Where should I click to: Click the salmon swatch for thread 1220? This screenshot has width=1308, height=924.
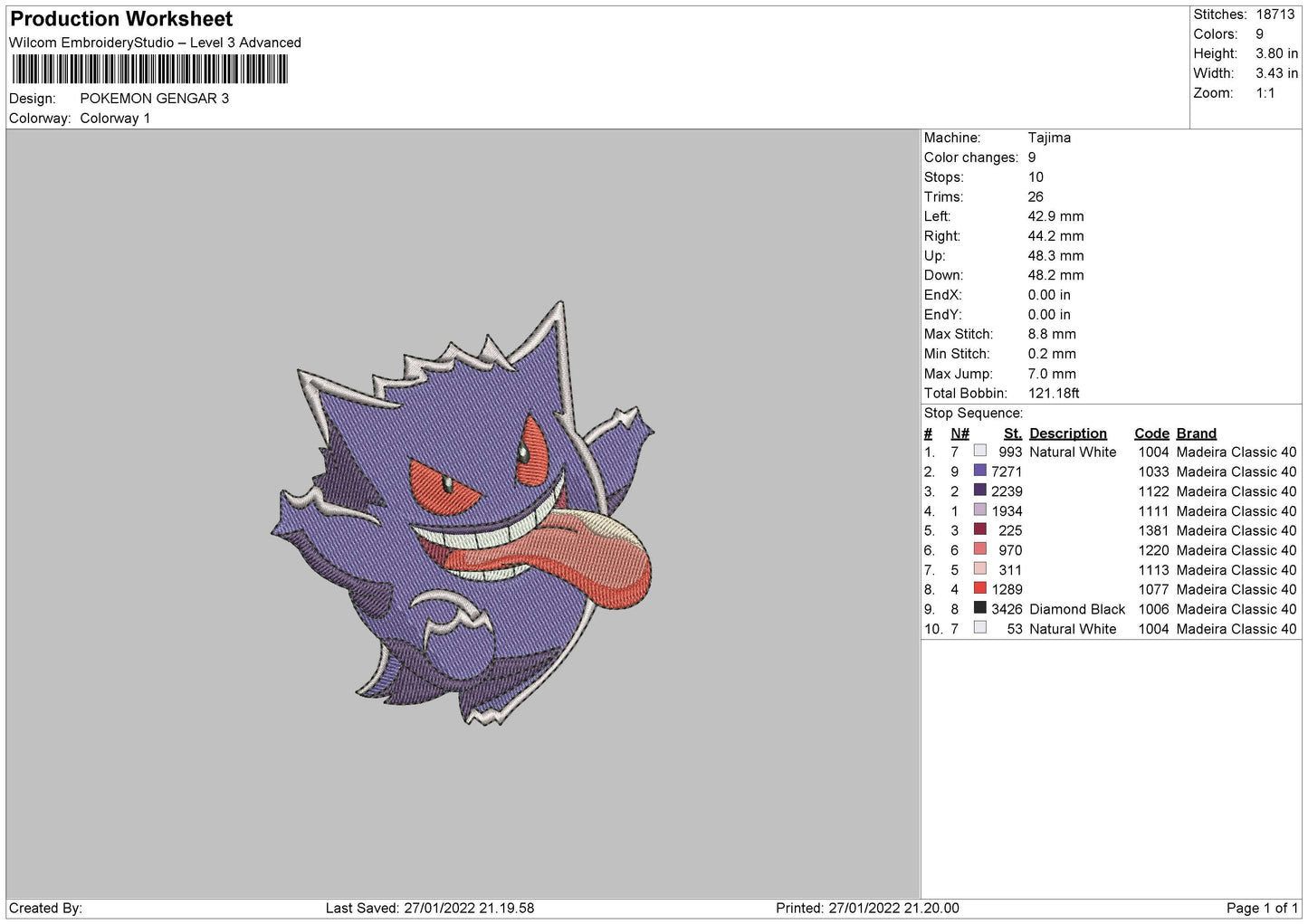[x=979, y=549]
